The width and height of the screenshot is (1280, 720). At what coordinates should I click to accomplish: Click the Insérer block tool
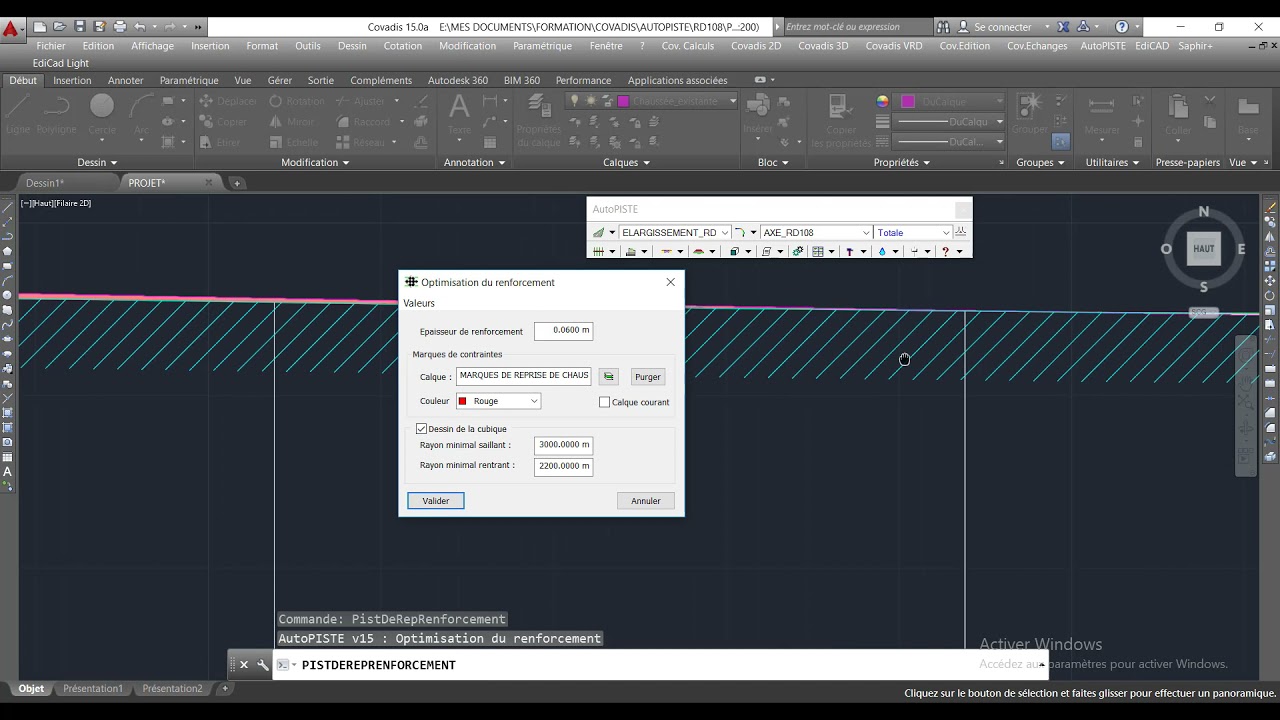tap(758, 115)
